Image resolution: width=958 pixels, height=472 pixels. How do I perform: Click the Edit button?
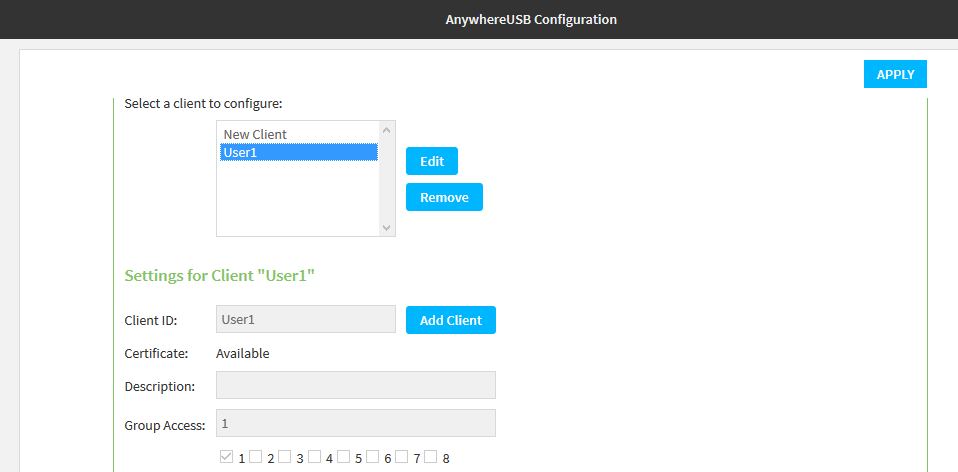tap(432, 161)
